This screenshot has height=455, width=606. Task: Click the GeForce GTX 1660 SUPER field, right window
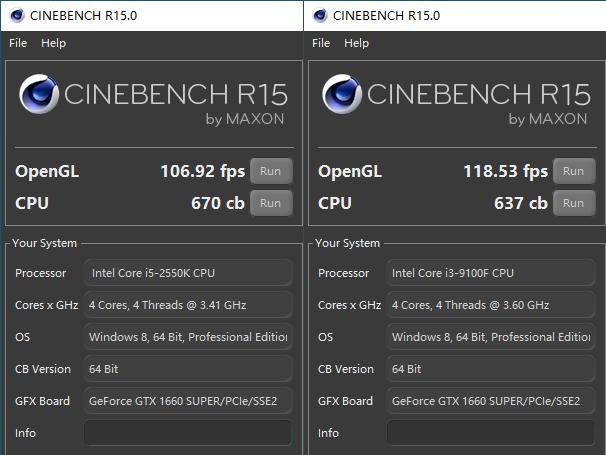pos(491,401)
